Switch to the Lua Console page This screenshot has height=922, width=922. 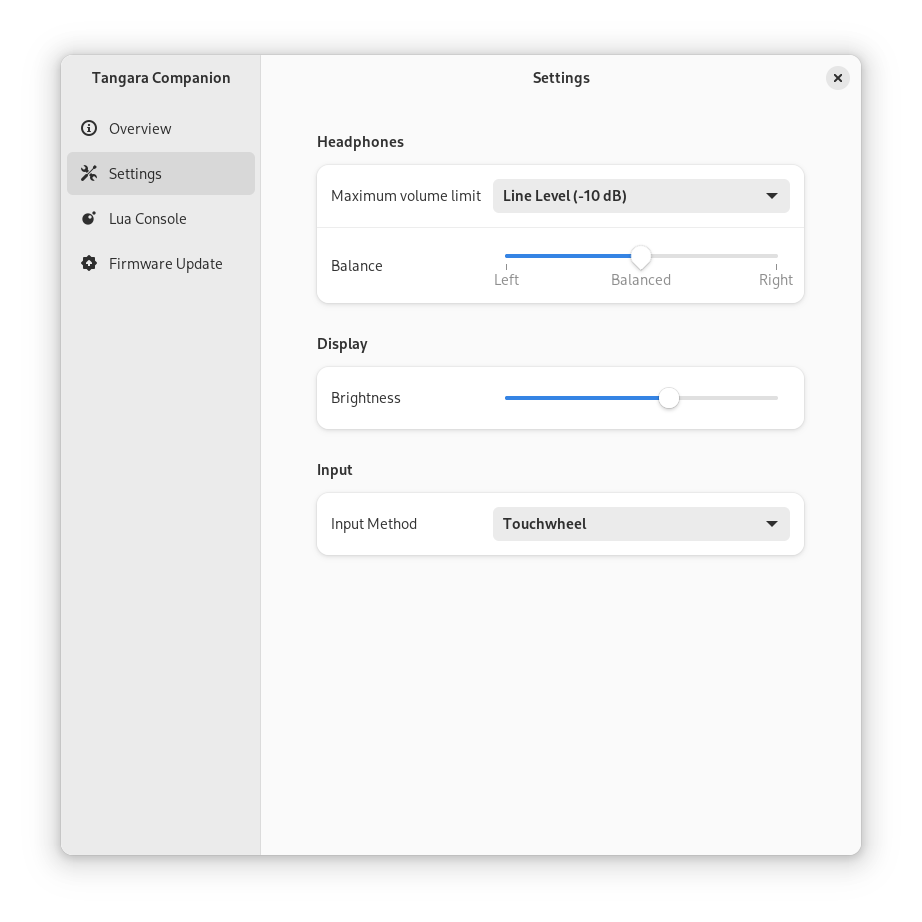point(147,219)
